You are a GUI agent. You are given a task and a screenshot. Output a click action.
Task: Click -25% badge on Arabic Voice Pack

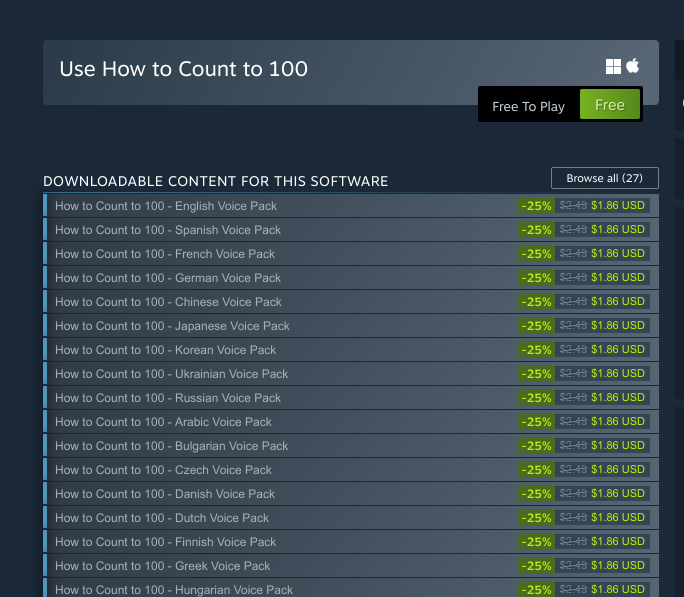tap(537, 422)
